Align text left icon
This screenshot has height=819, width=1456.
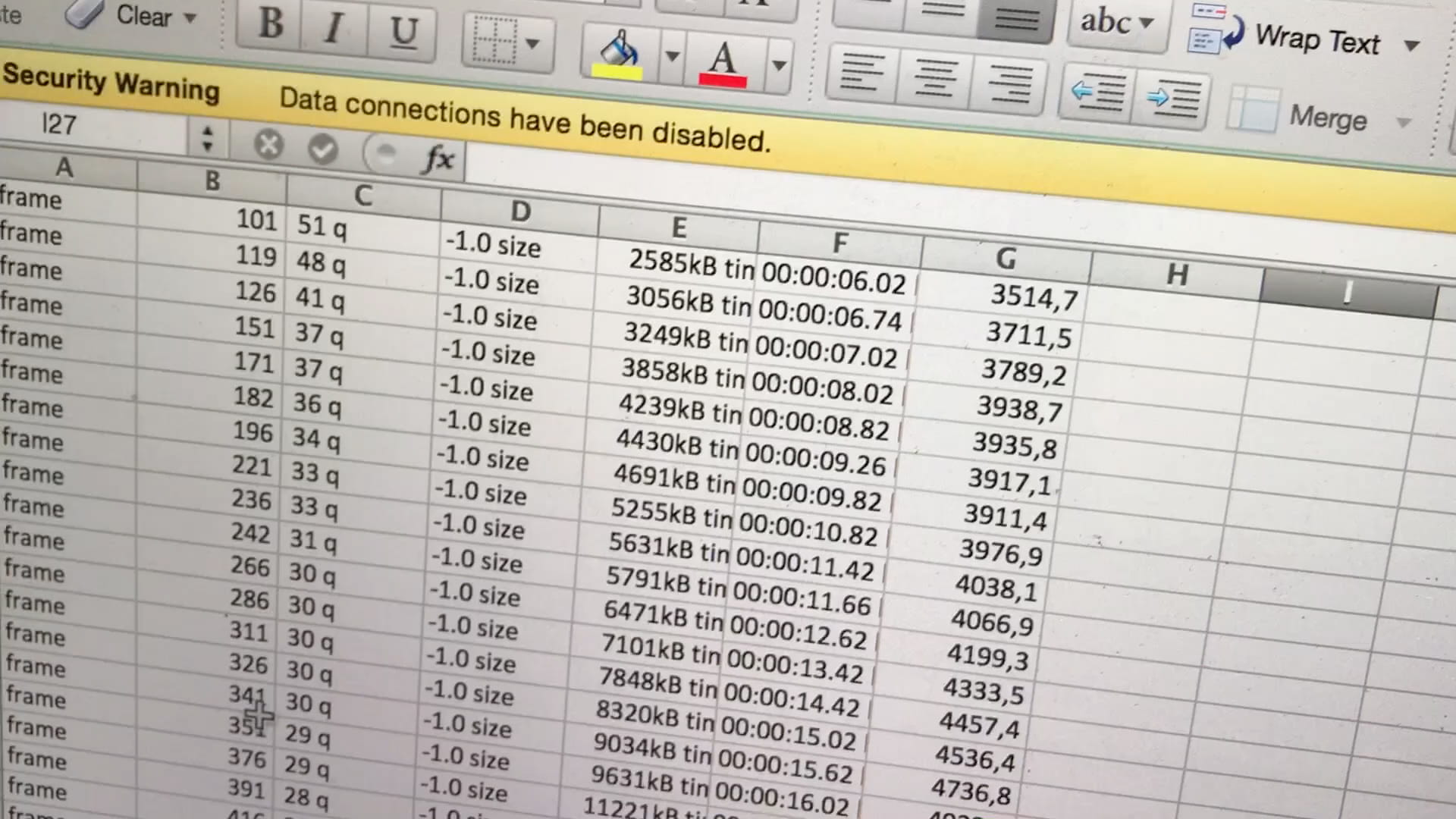[861, 74]
